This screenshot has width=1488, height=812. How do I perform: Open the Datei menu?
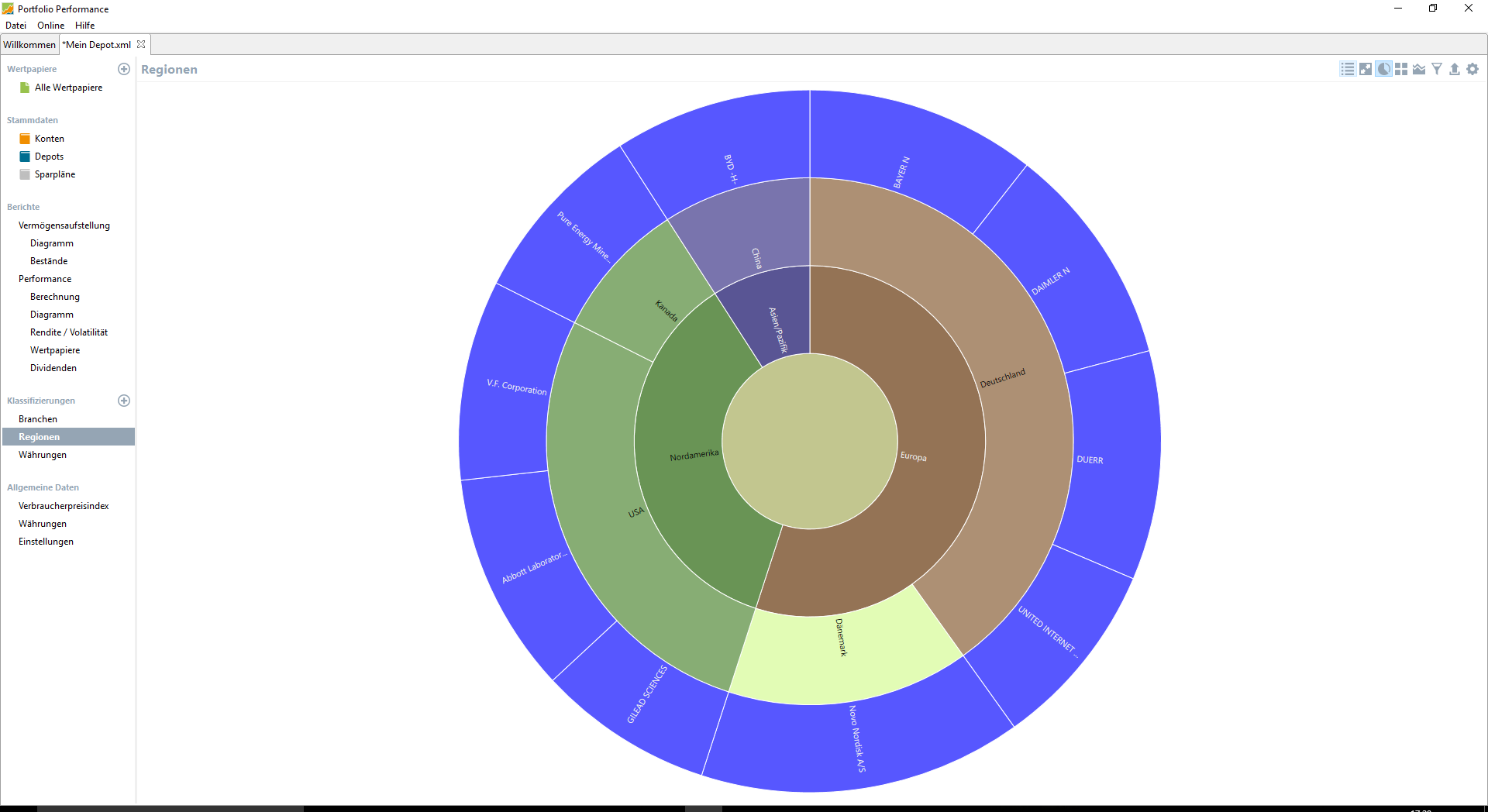(15, 26)
